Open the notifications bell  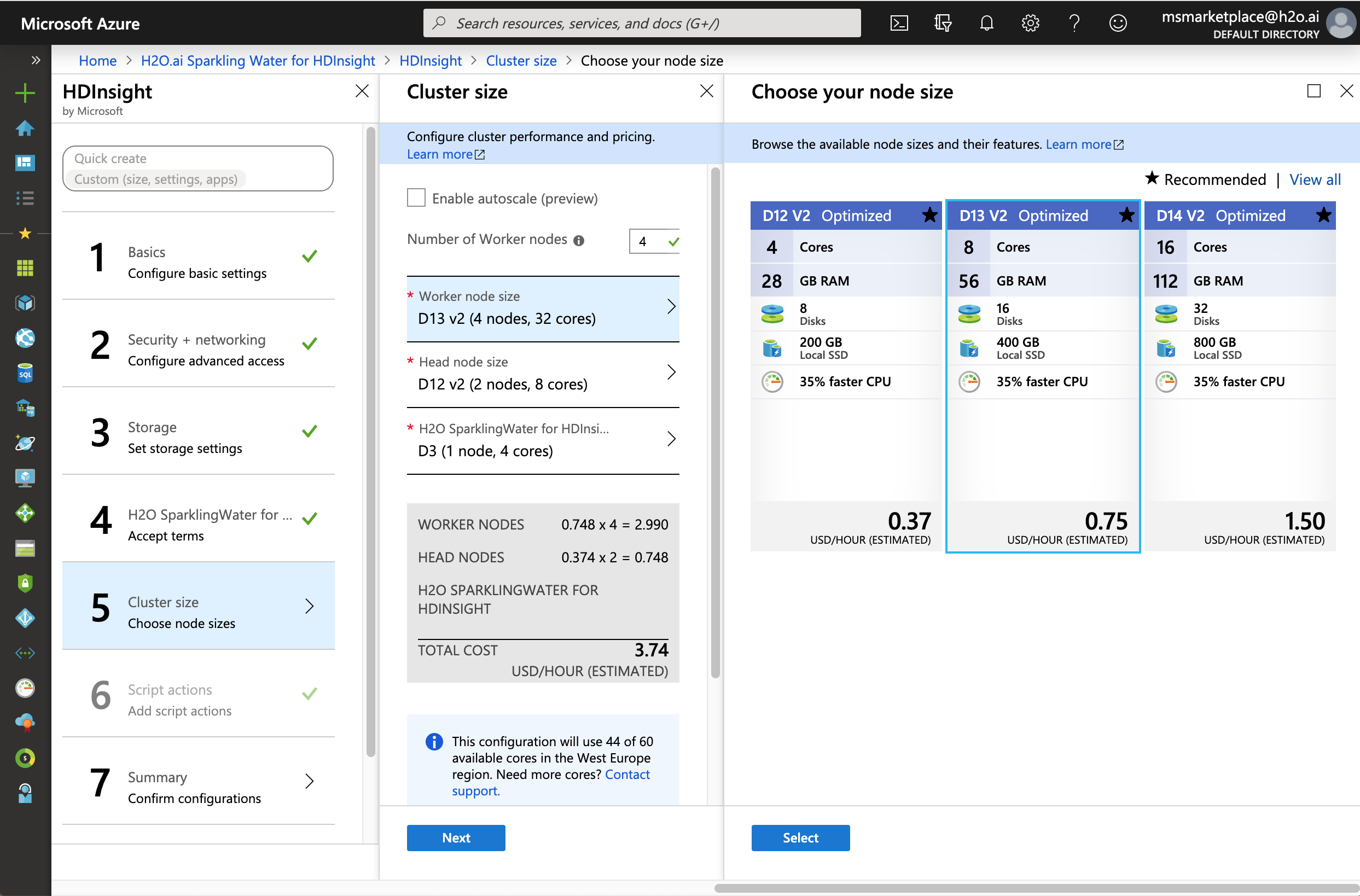tap(986, 23)
